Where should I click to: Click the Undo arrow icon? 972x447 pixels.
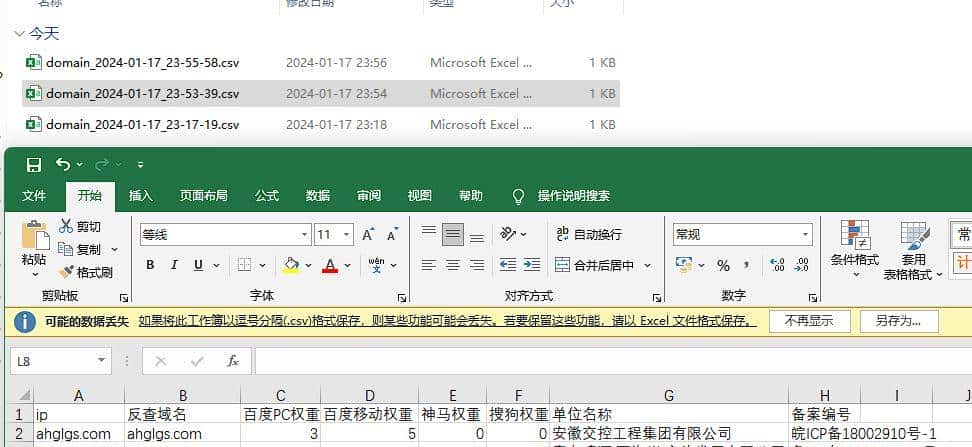tap(63, 164)
